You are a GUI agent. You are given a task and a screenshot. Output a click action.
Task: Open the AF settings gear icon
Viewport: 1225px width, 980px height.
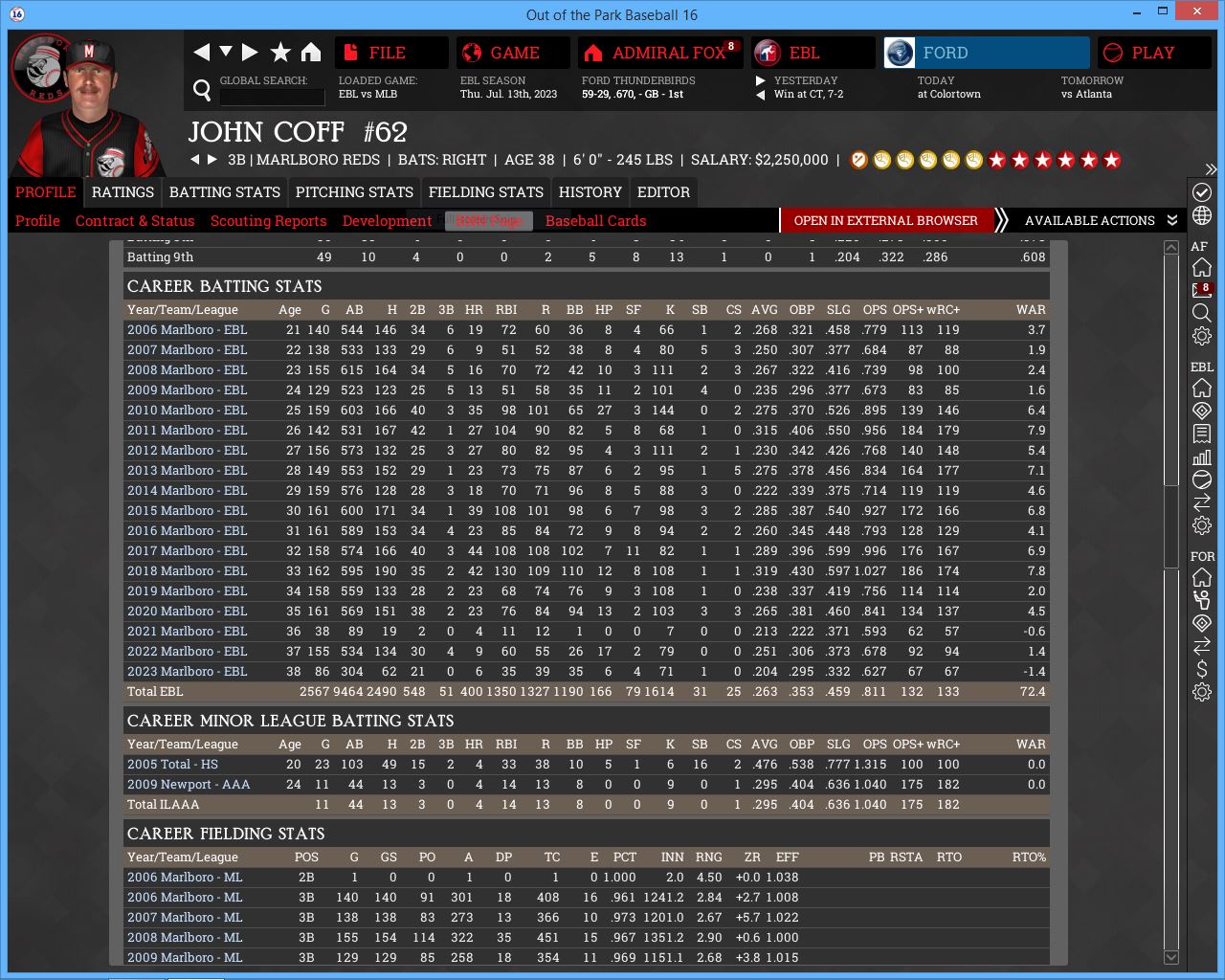pos(1202,336)
